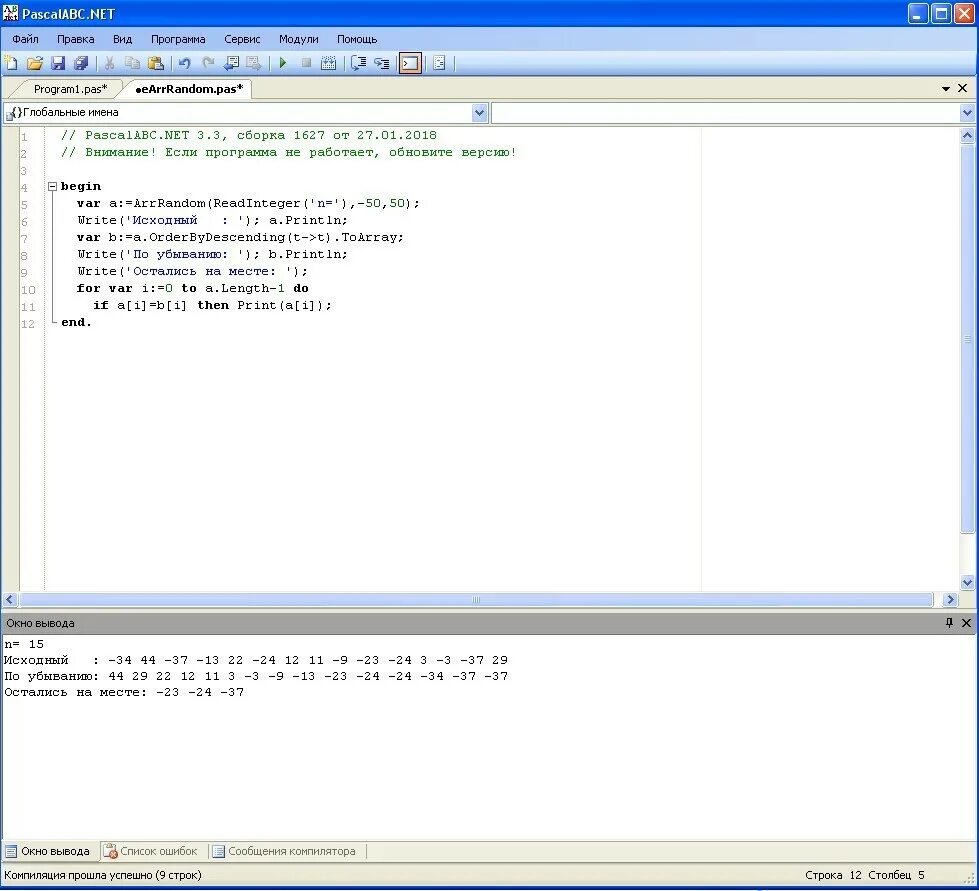Screen dimensions: 979x891
Task: Open the Сервис menu
Action: [242, 39]
